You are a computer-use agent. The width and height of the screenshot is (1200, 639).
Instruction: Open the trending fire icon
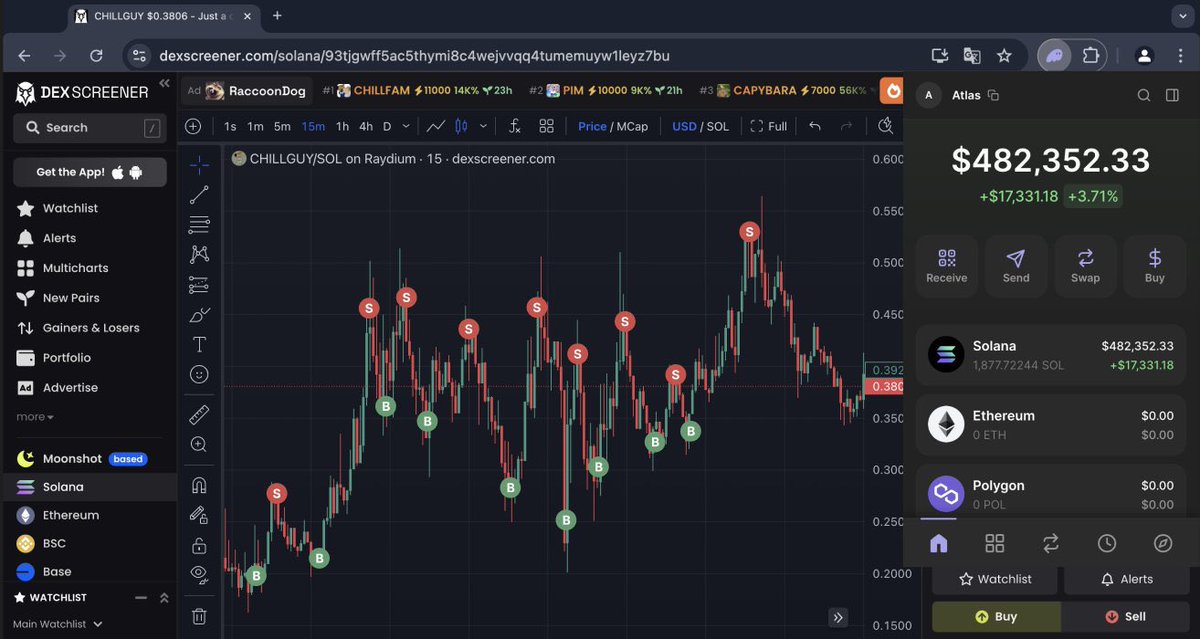click(891, 90)
